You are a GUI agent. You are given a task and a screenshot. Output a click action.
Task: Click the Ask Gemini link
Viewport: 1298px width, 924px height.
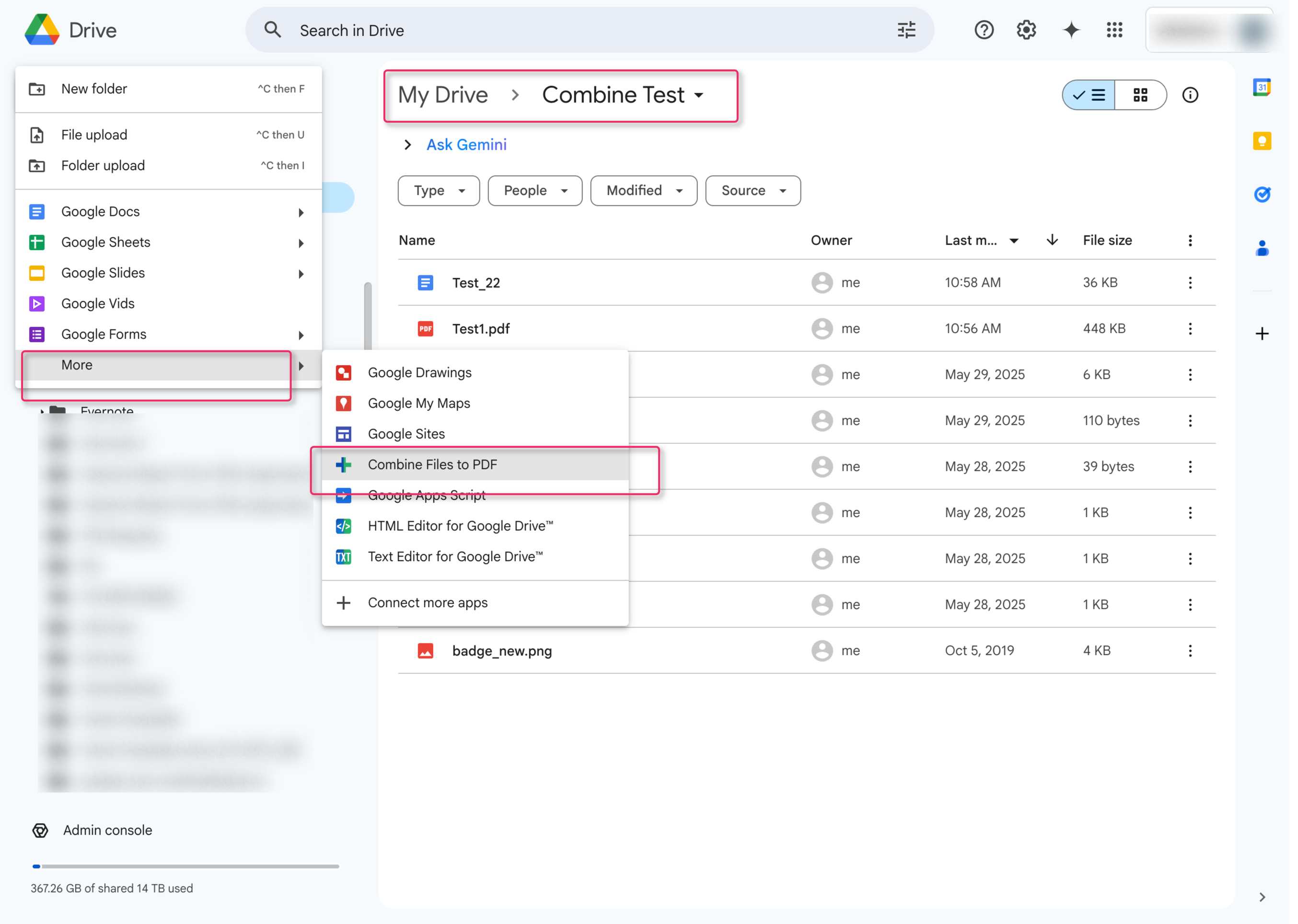(x=466, y=145)
